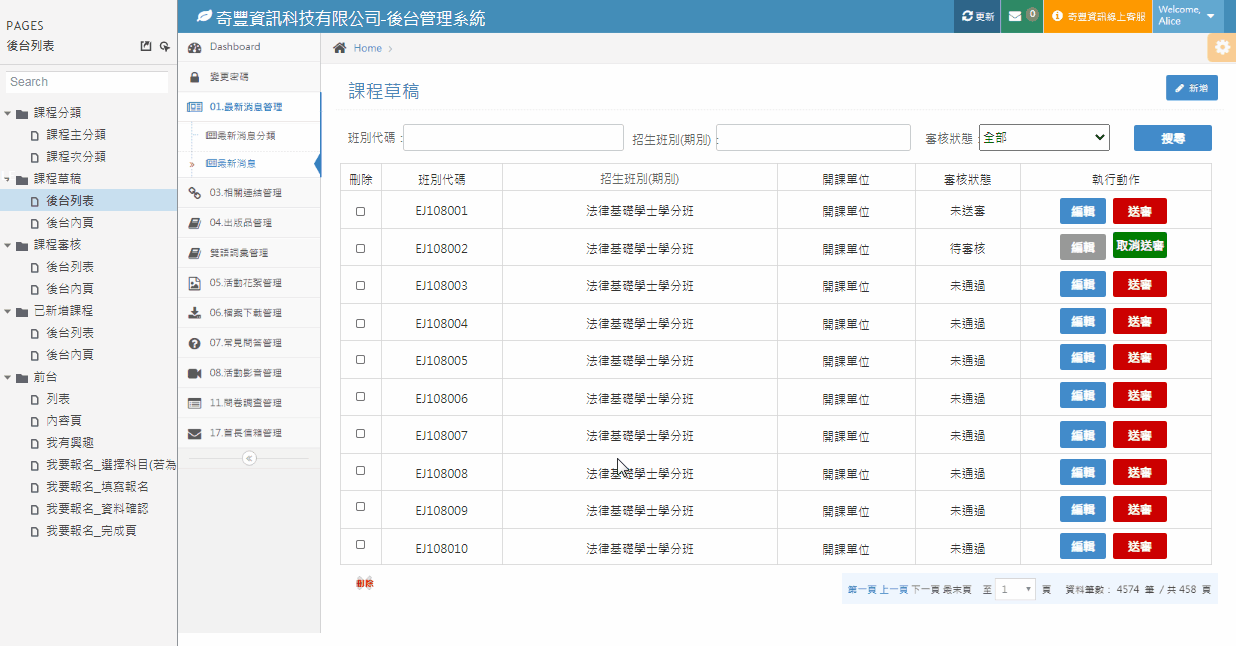Screen dimensions: 1236x646
Task: Click the lock icon for 變更密碼
Action: click(x=195, y=77)
